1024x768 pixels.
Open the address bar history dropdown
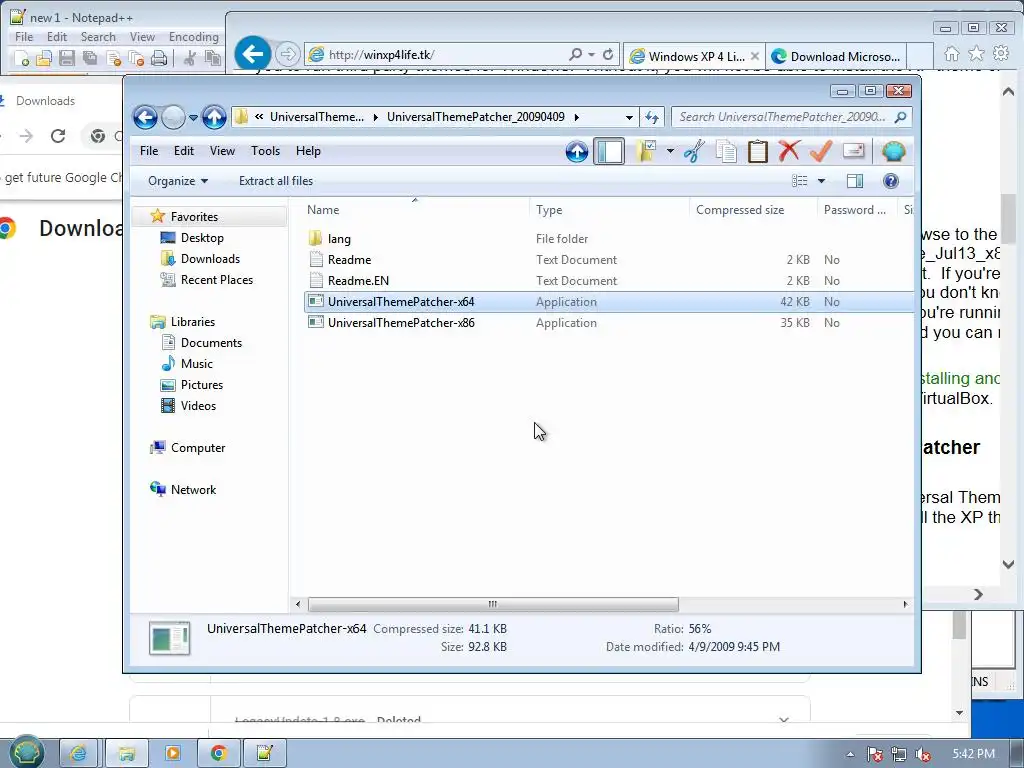click(x=629, y=118)
